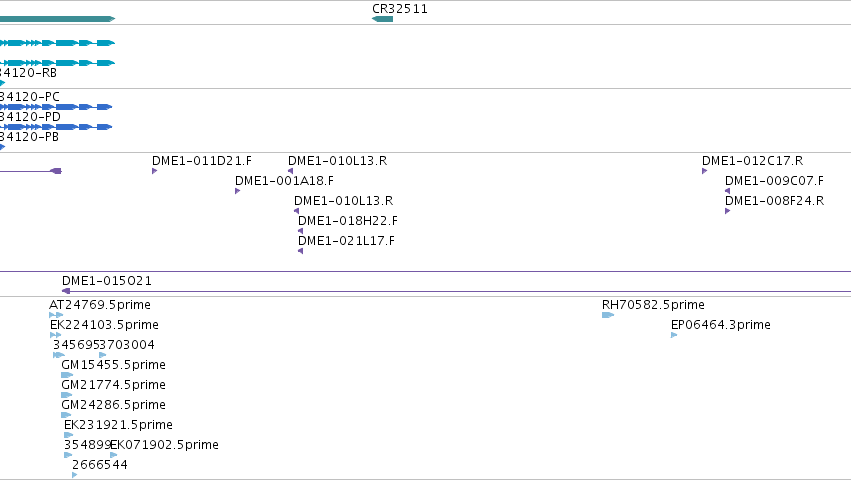Click the light-blue glyph under EK231921.5prime
The image size is (851, 480).
[x=68, y=435]
